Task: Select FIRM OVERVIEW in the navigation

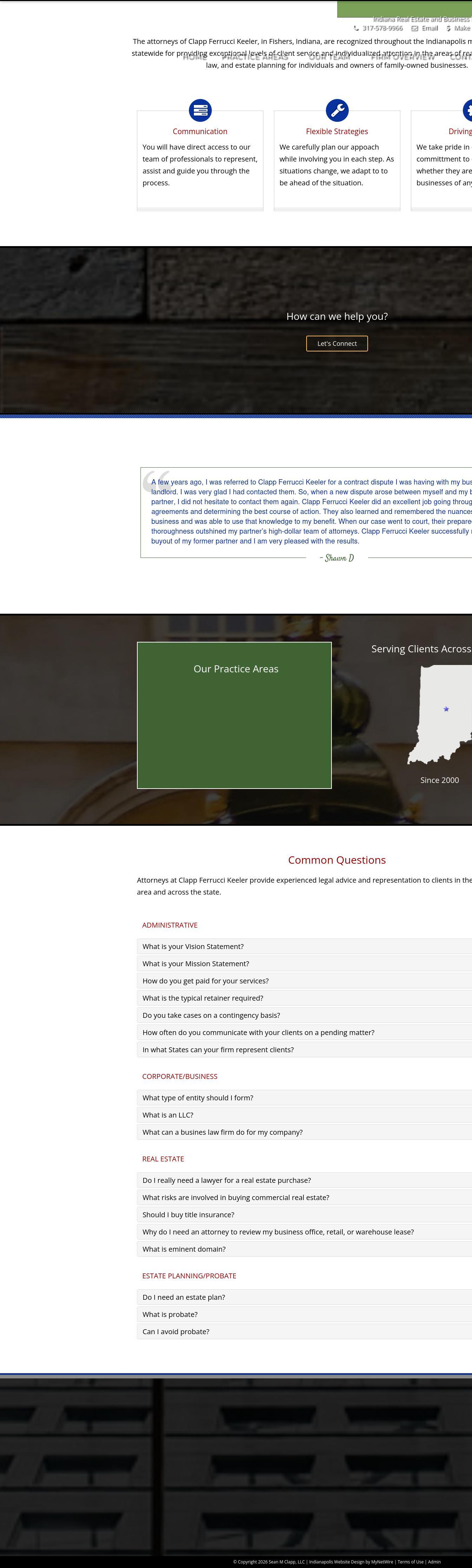Action: pos(403,57)
